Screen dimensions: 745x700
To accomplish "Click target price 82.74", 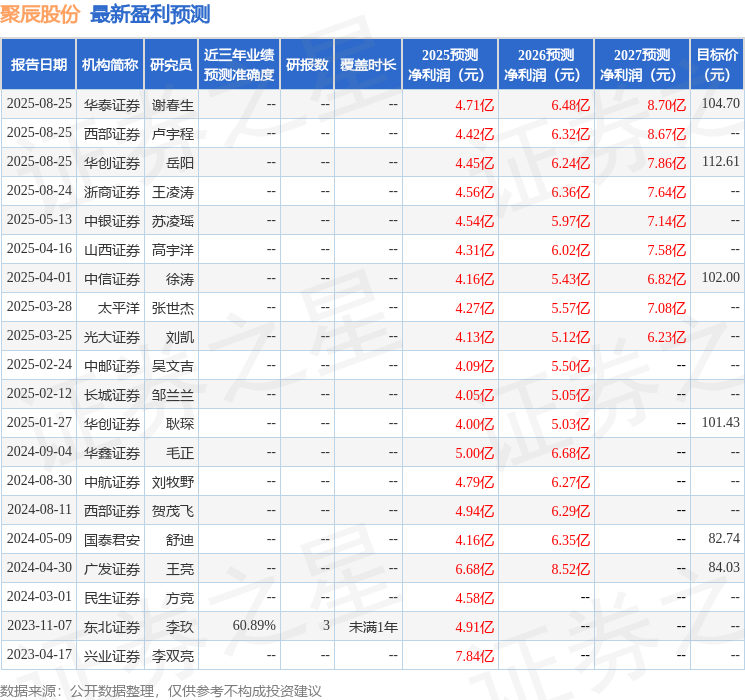I will [724, 538].
